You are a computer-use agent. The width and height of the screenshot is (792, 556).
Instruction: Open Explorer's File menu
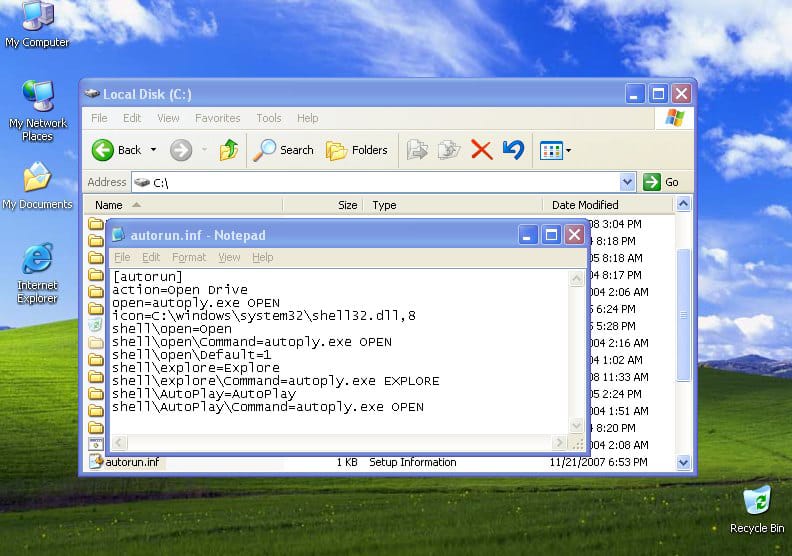99,118
